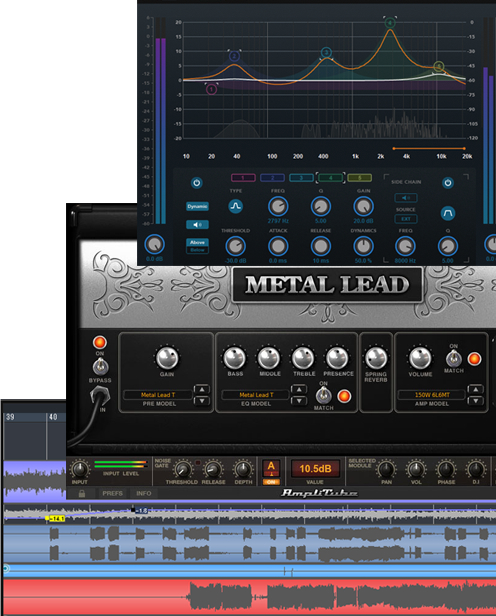Click the noise gate RELEASE knob
Image resolution: width=496 pixels, height=616 pixels.
click(213, 469)
